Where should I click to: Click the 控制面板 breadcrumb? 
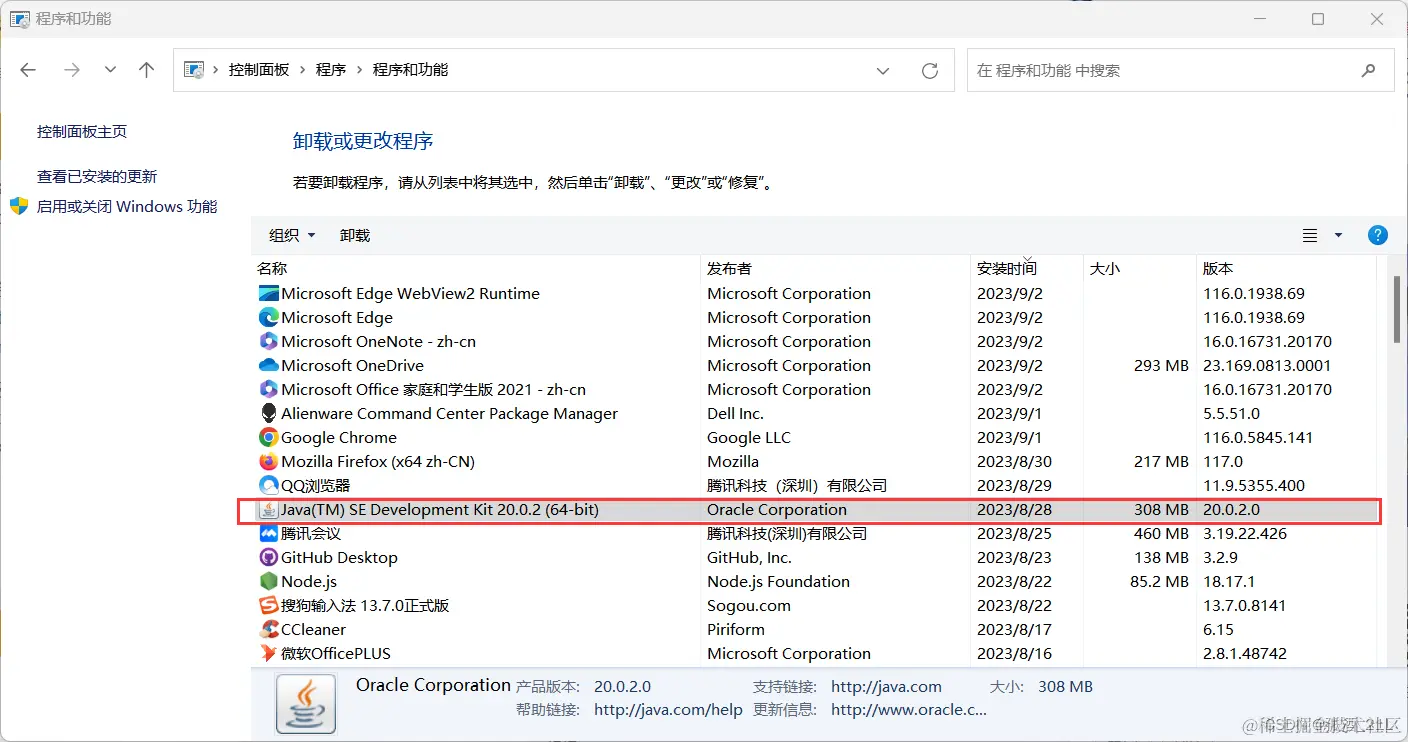259,70
